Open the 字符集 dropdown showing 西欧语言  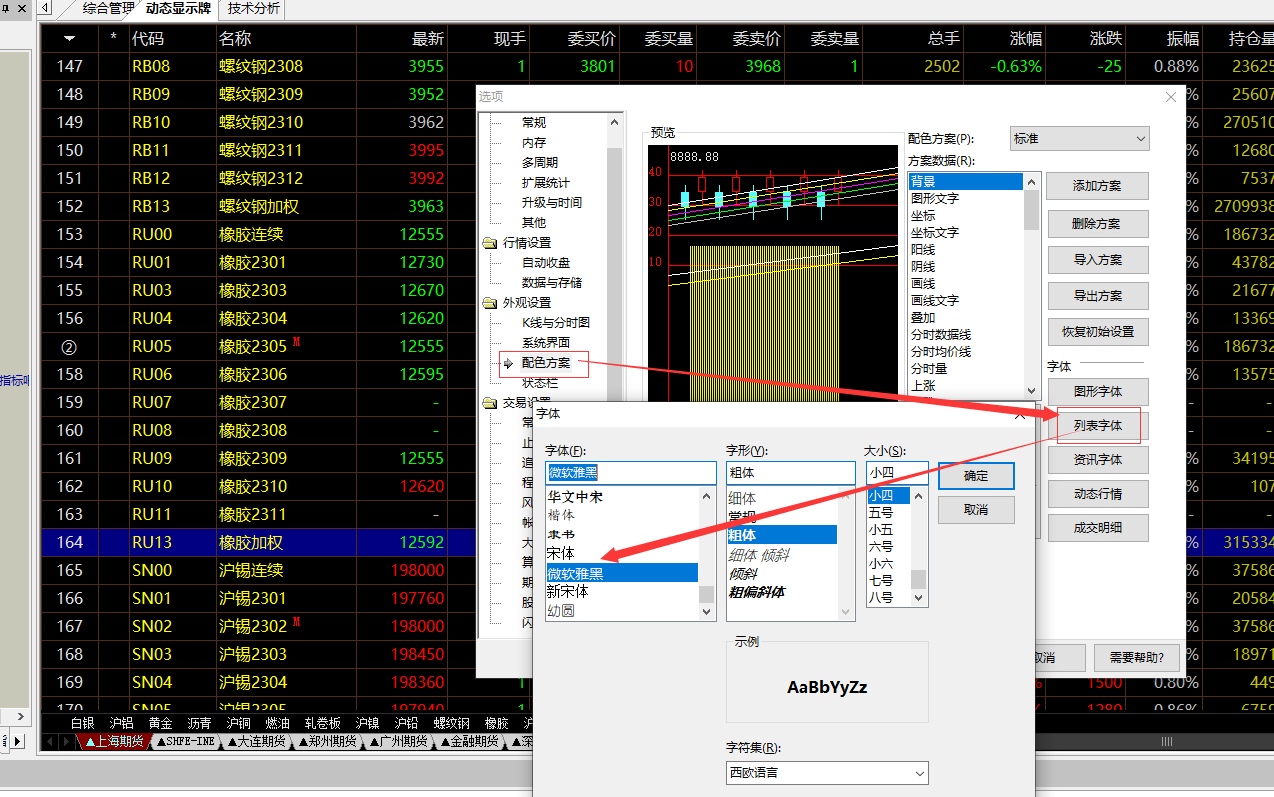pyautogui.click(x=827, y=773)
